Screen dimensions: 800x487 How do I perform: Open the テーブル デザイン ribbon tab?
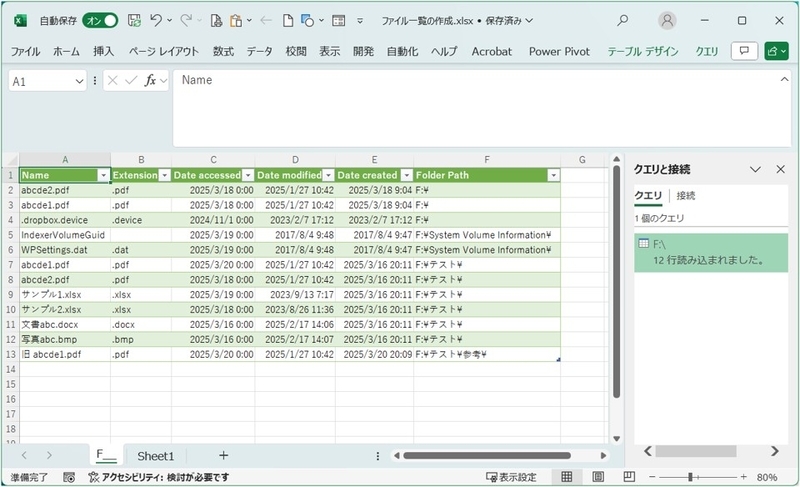pos(643,52)
